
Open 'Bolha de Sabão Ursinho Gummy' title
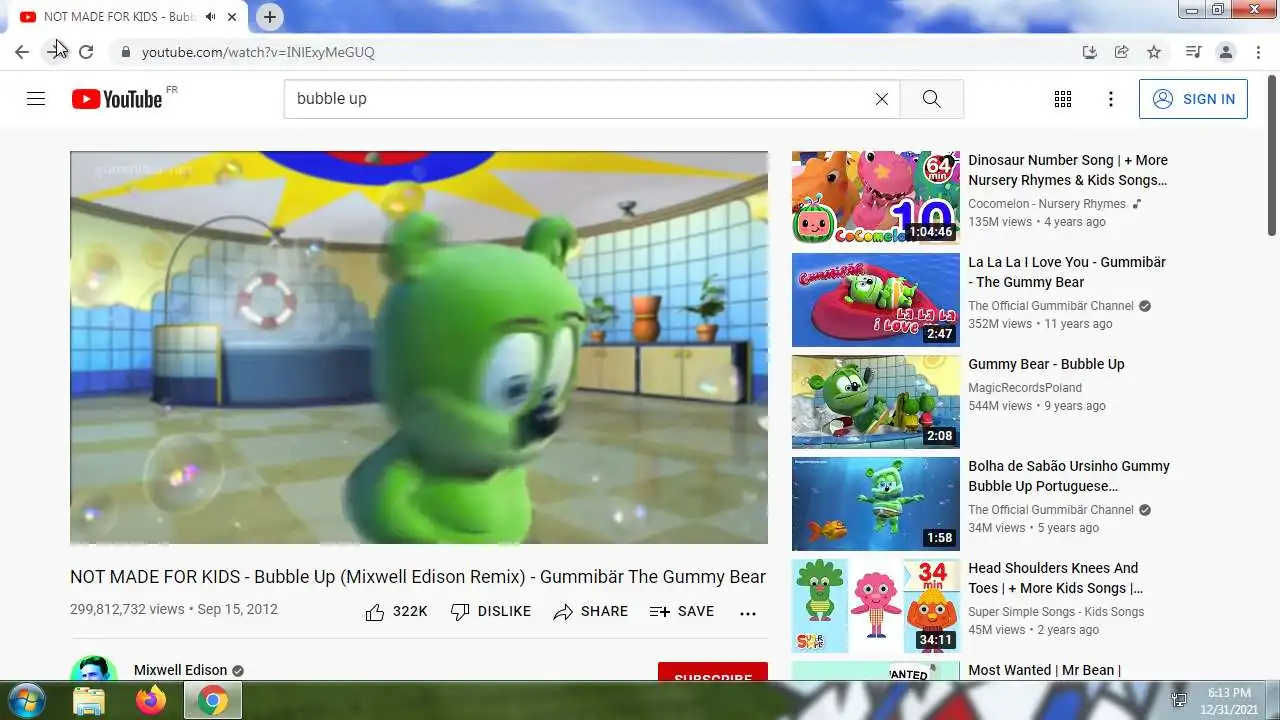click(1069, 476)
